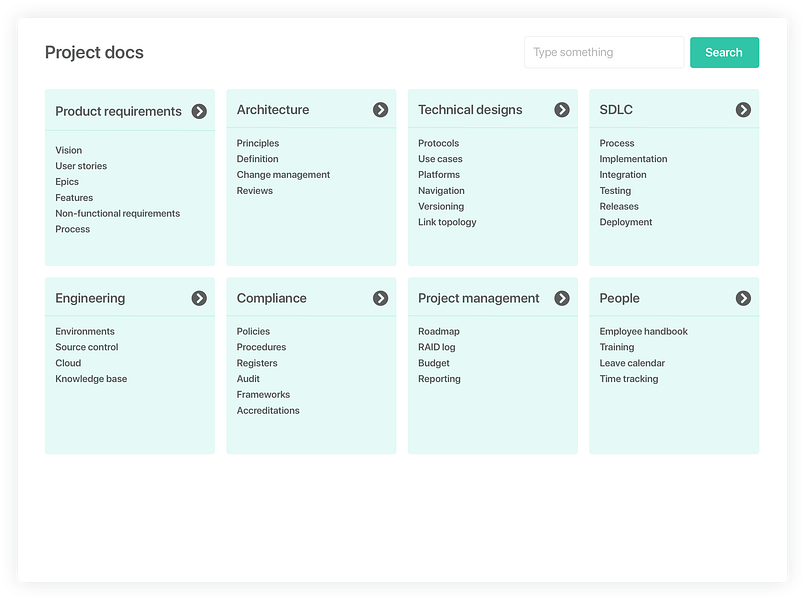The image size is (805, 600).
Task: Open the Releases link
Action: [619, 206]
